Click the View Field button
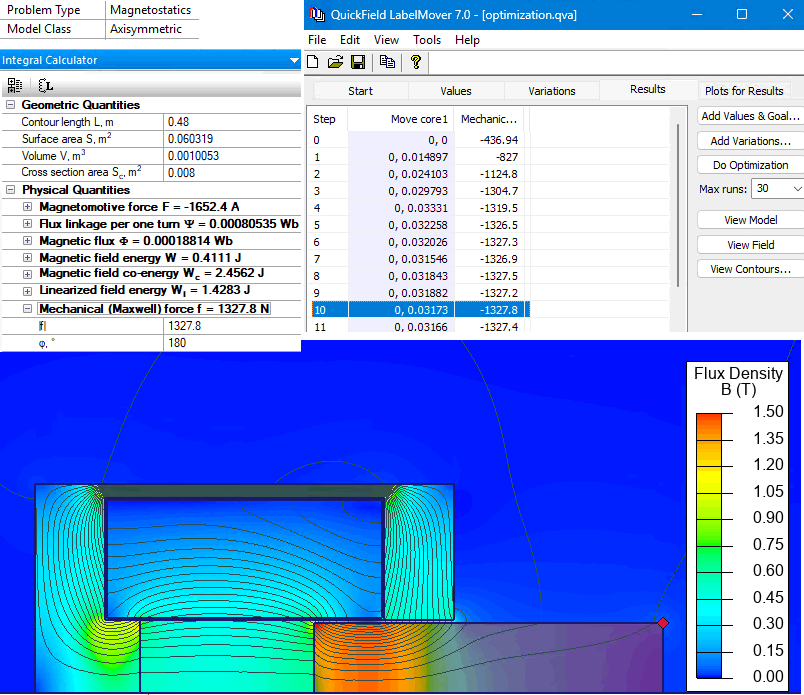Screen dimensions: 804x695 pos(751,245)
